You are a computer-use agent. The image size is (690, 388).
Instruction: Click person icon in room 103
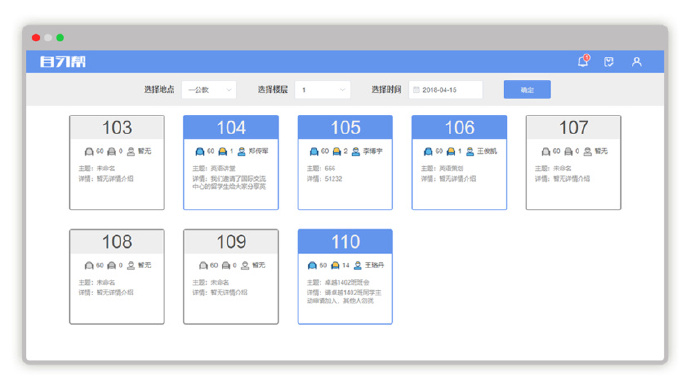pyautogui.click(x=131, y=151)
